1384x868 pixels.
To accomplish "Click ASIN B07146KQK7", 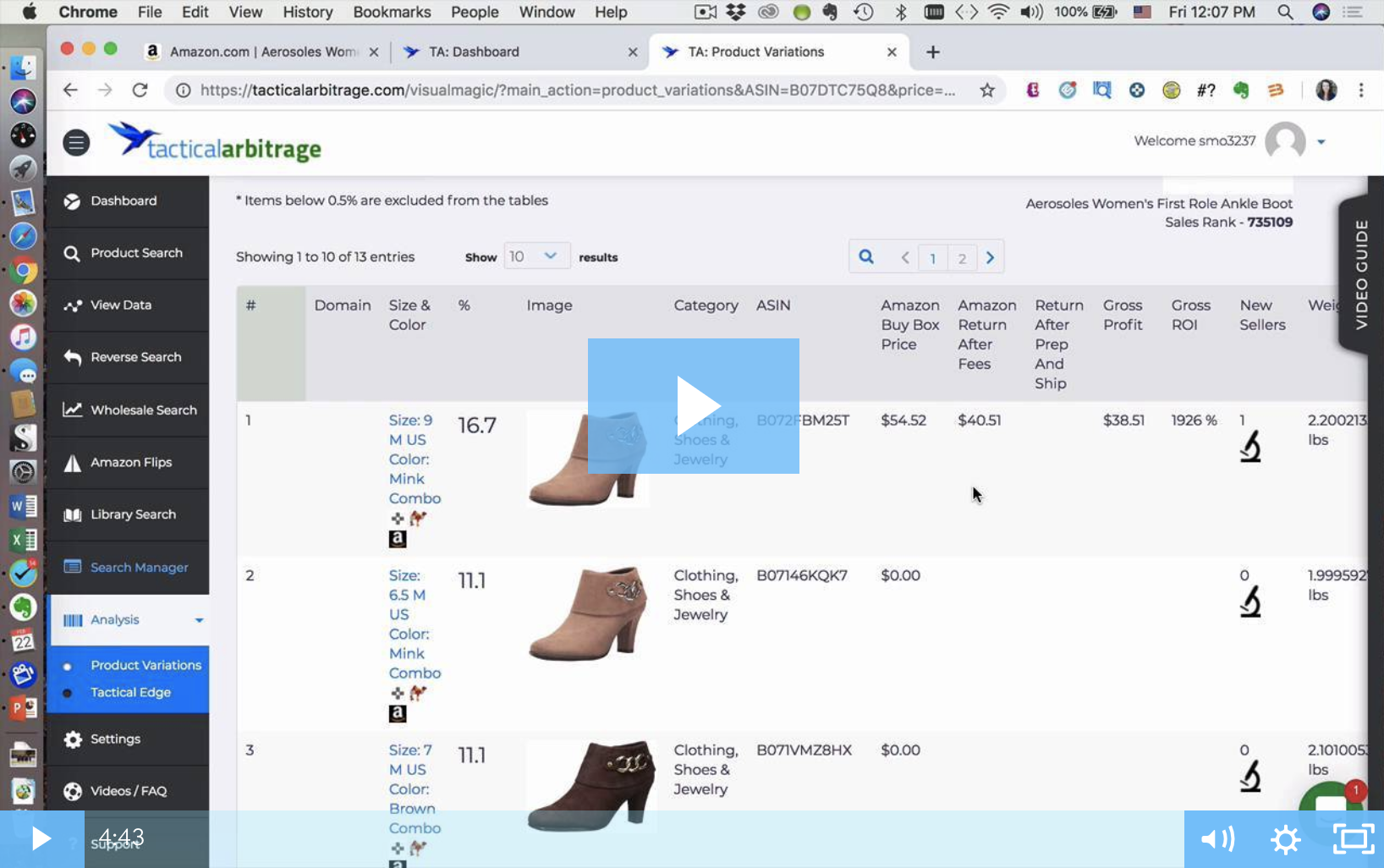I will tap(802, 575).
